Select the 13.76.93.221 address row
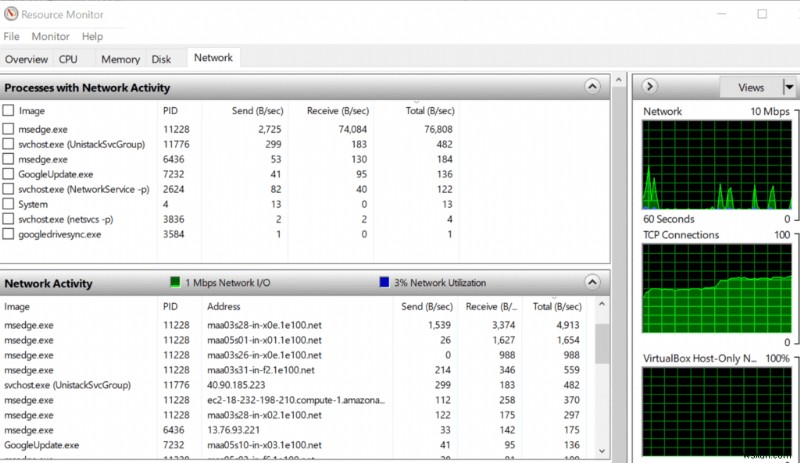Viewport: 800px width, 463px height. 293,430
